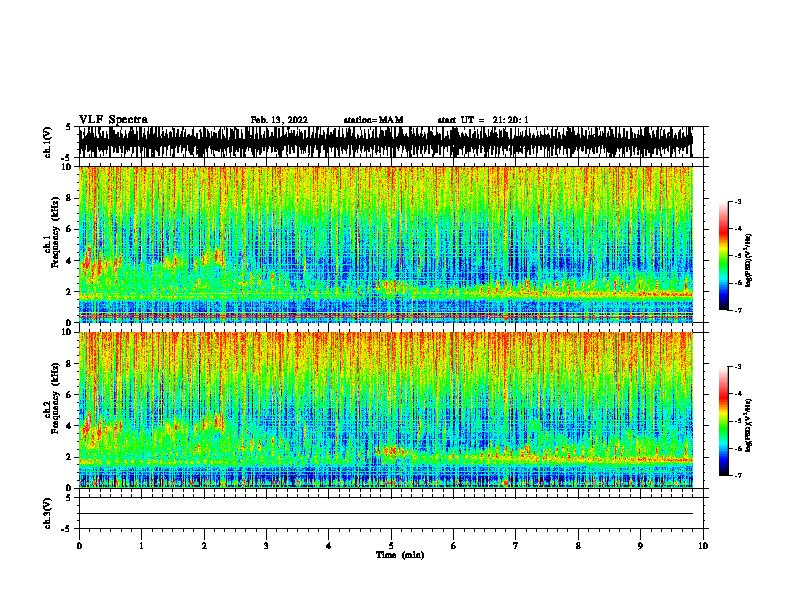
Task: Click the flat ch.3 voltage line
Action: click(386, 514)
